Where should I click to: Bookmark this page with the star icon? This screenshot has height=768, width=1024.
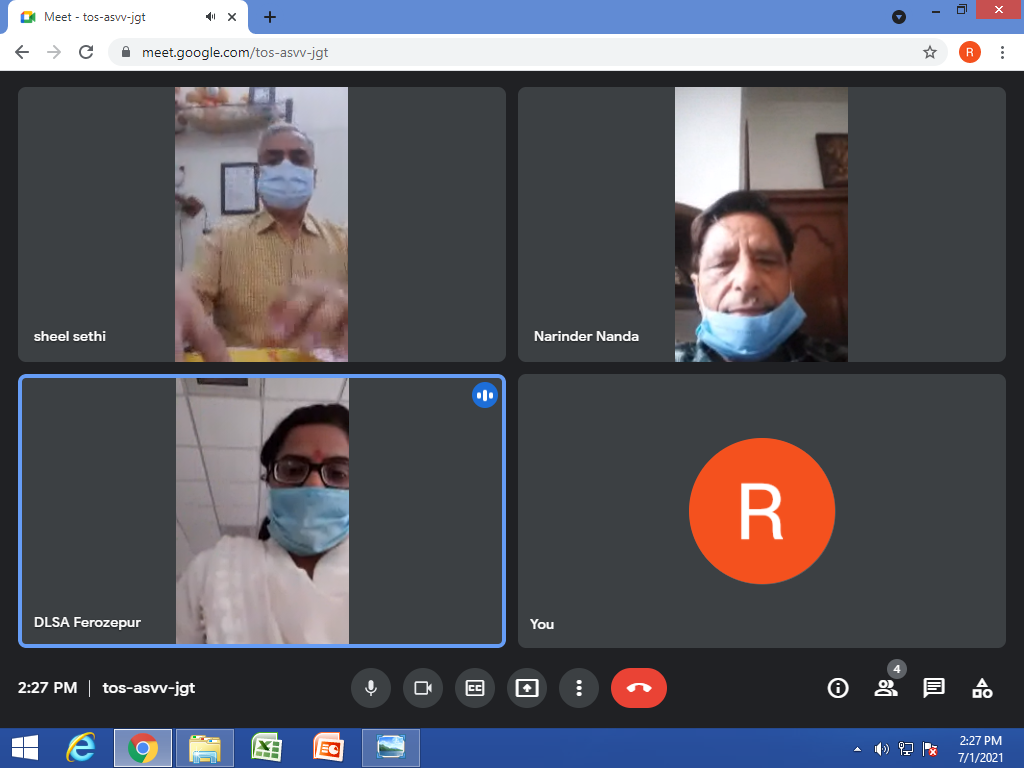(930, 52)
